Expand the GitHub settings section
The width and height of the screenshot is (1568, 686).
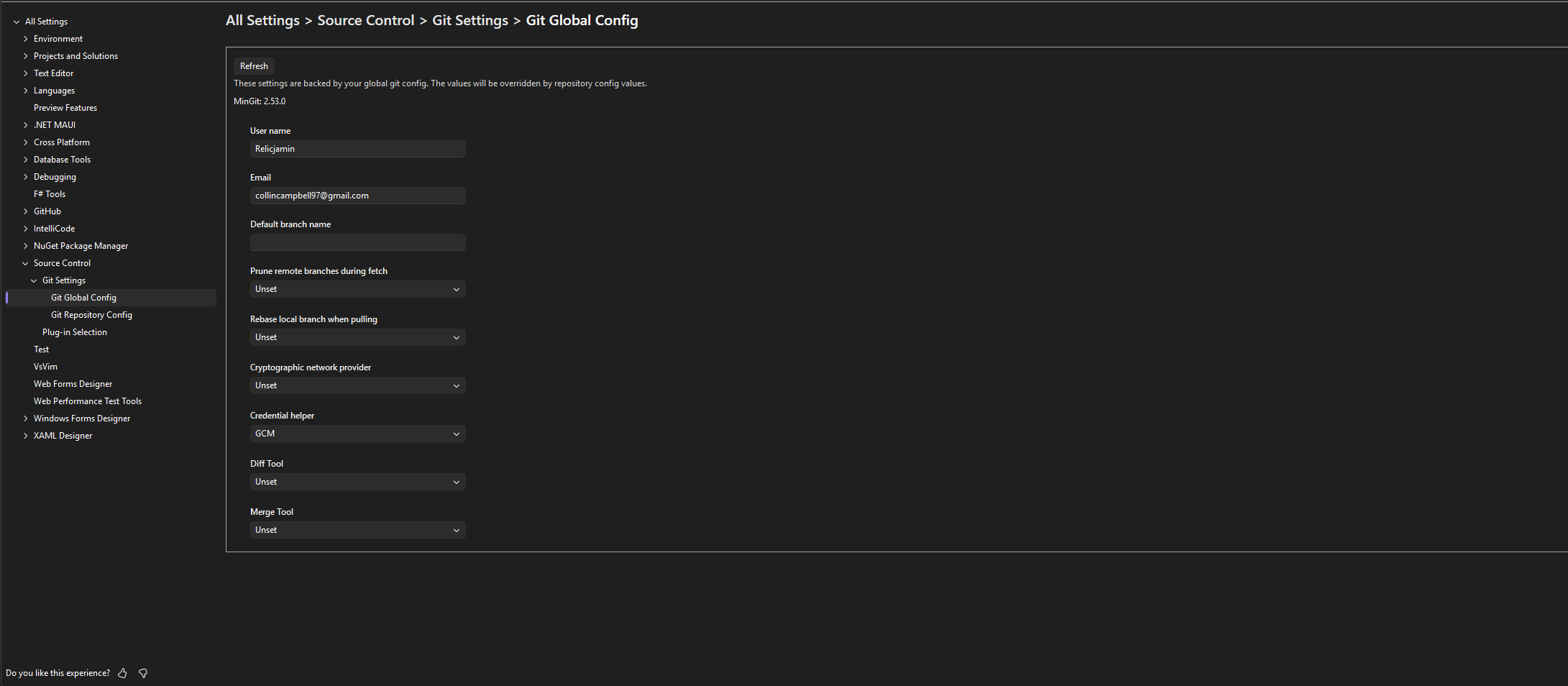click(25, 211)
